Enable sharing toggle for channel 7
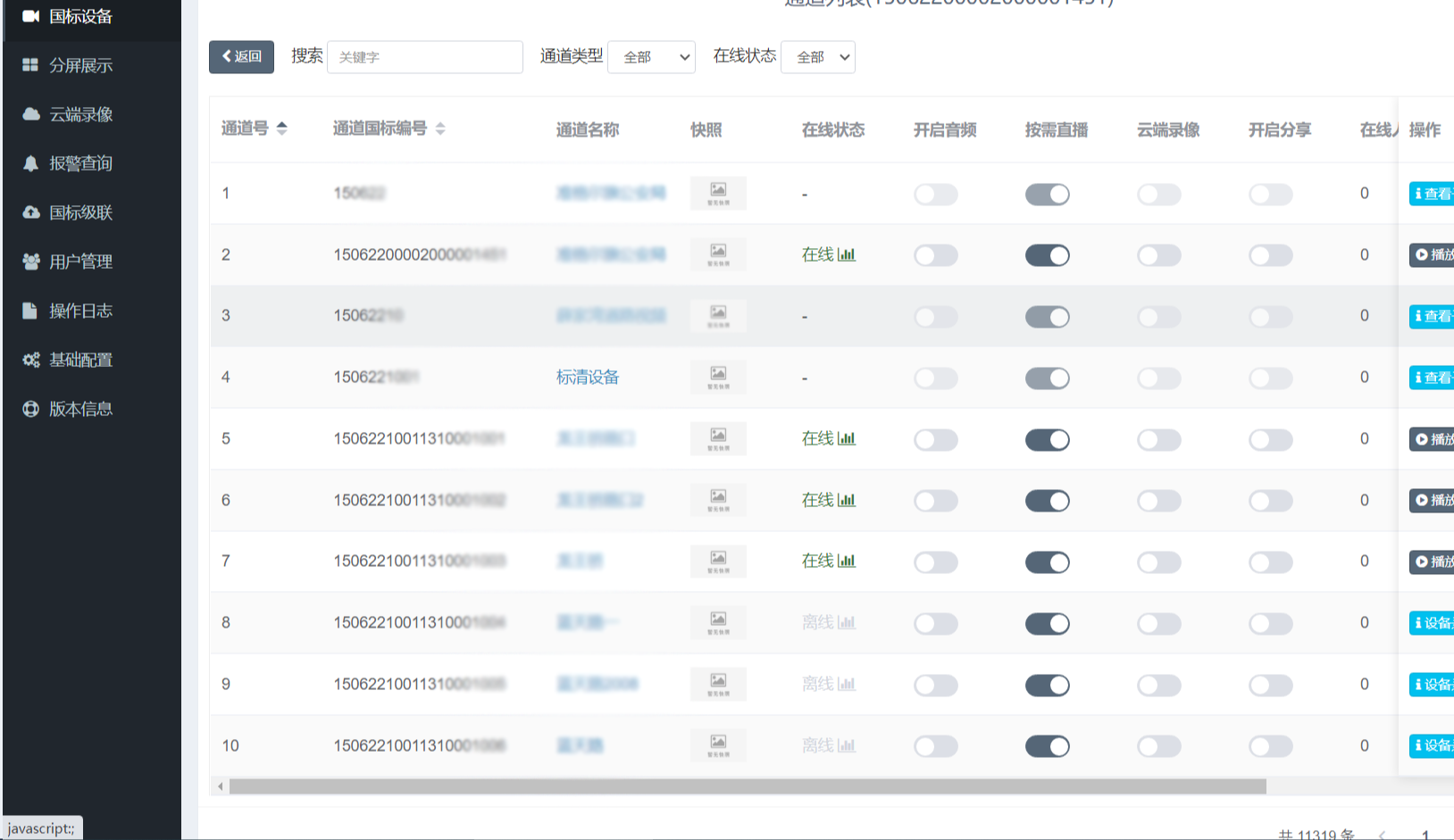 [1270, 562]
